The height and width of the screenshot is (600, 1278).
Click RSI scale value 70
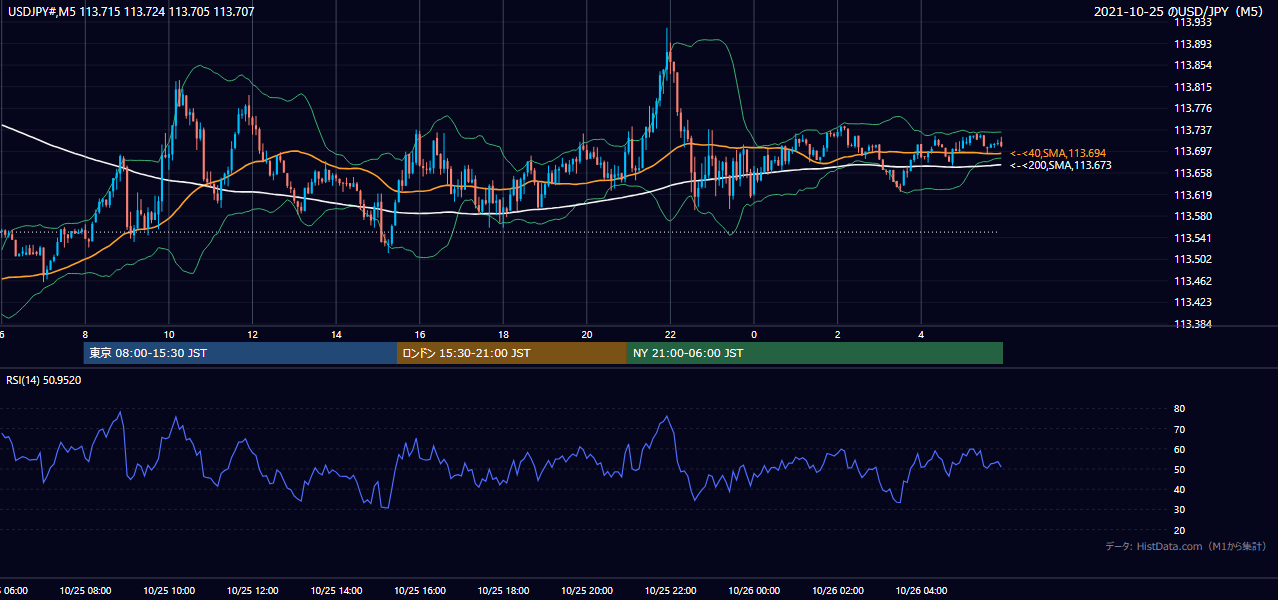point(1179,429)
